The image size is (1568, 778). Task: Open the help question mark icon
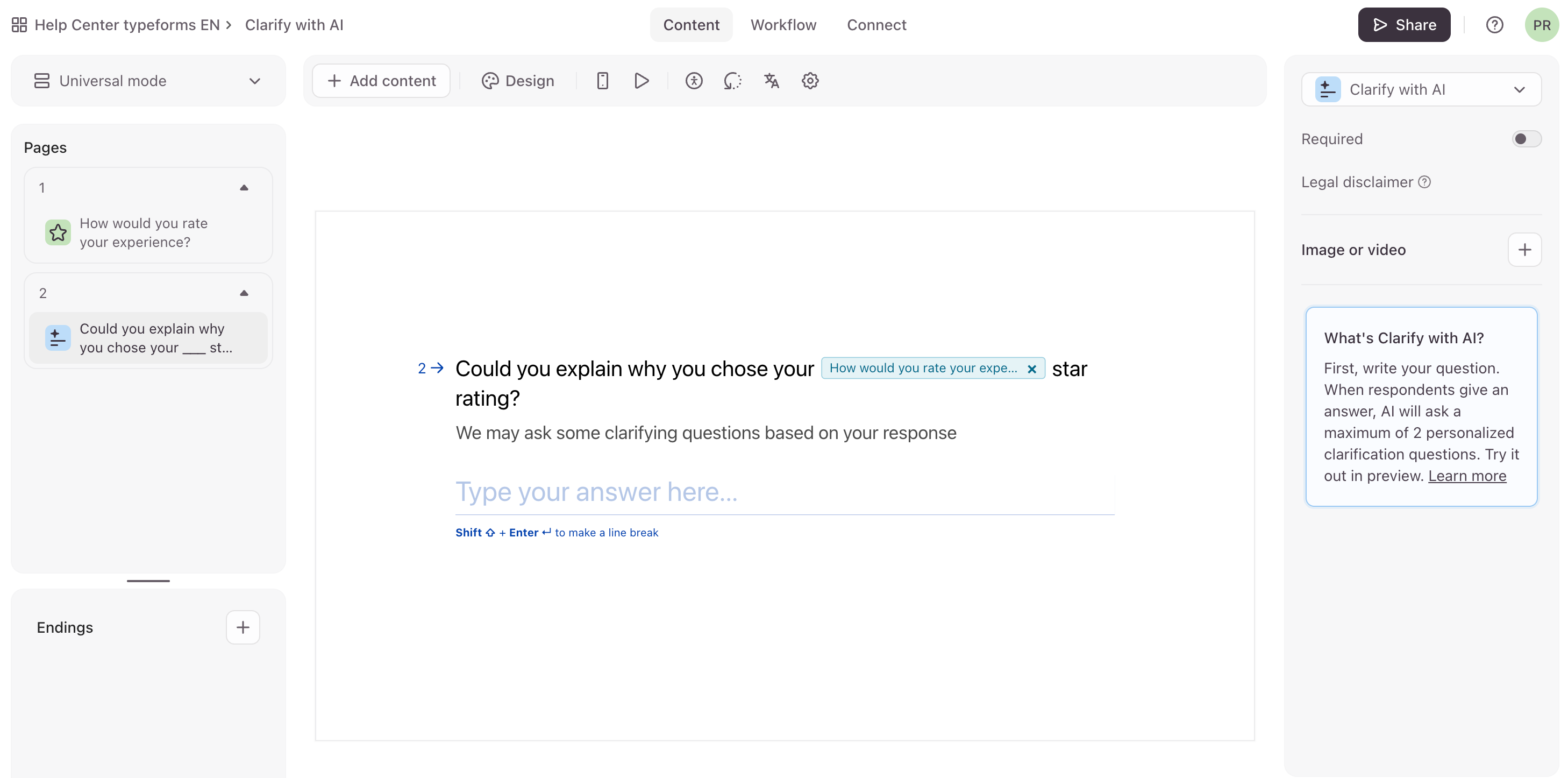tap(1494, 25)
